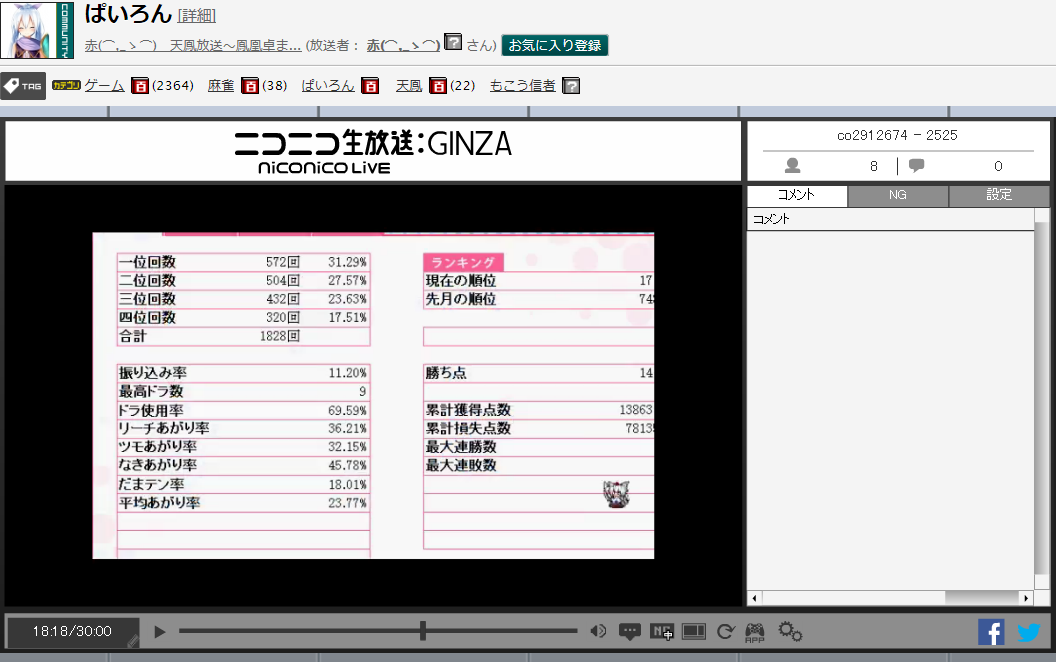Open the game controller APP icon

tap(755, 632)
